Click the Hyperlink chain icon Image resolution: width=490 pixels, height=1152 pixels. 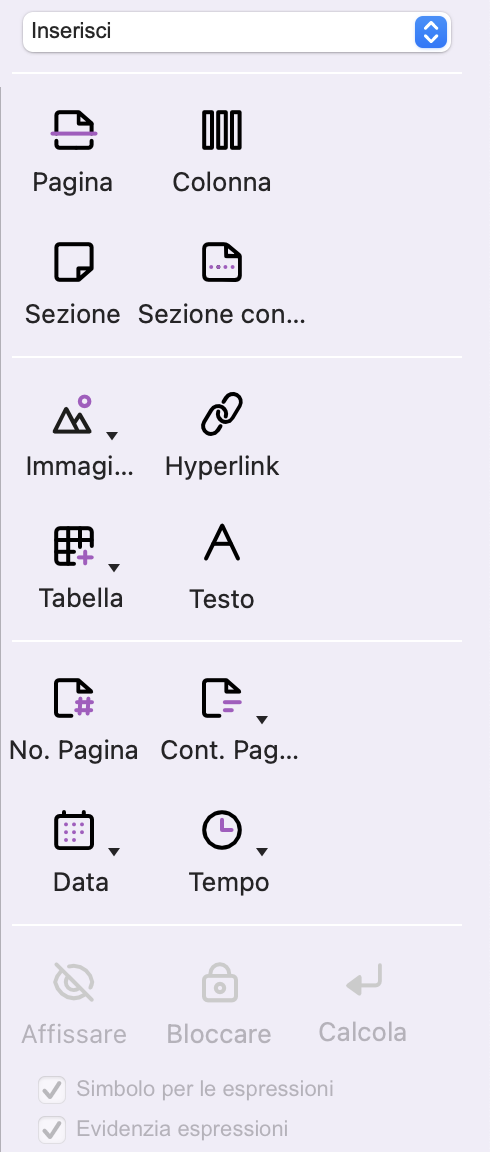pos(222,414)
